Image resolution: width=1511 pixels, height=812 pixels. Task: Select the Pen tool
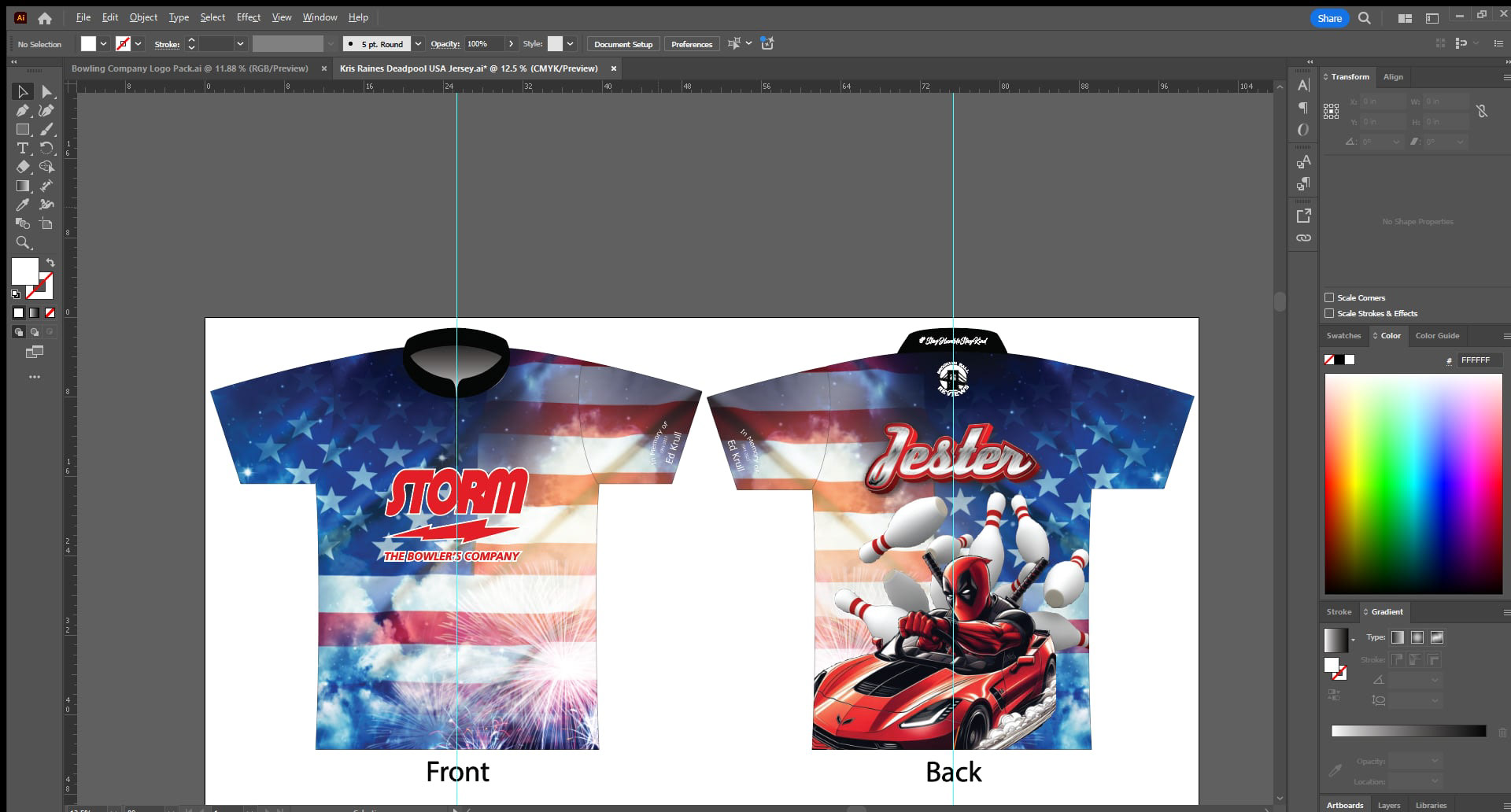(x=23, y=111)
